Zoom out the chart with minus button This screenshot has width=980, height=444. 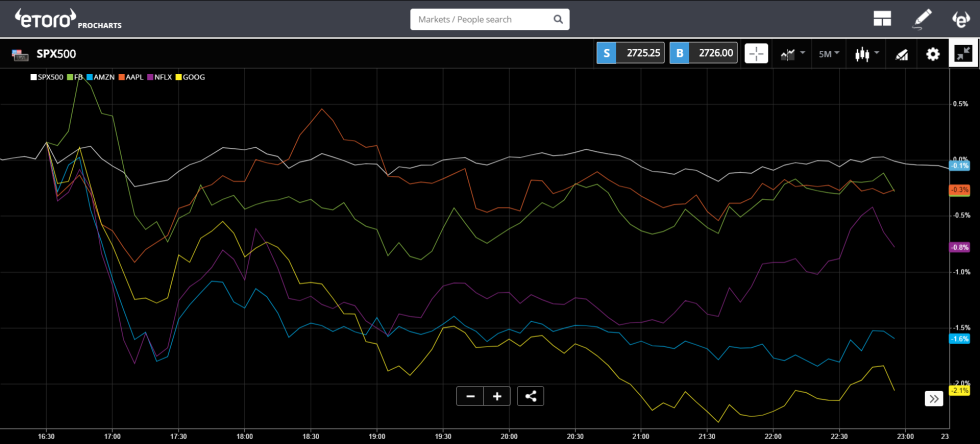point(470,396)
